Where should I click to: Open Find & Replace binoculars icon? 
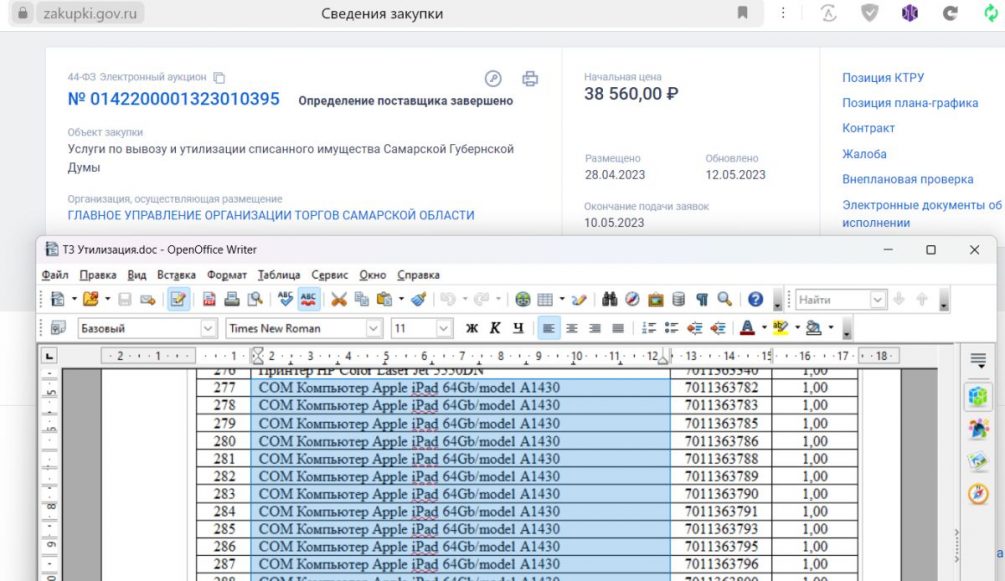tap(609, 299)
